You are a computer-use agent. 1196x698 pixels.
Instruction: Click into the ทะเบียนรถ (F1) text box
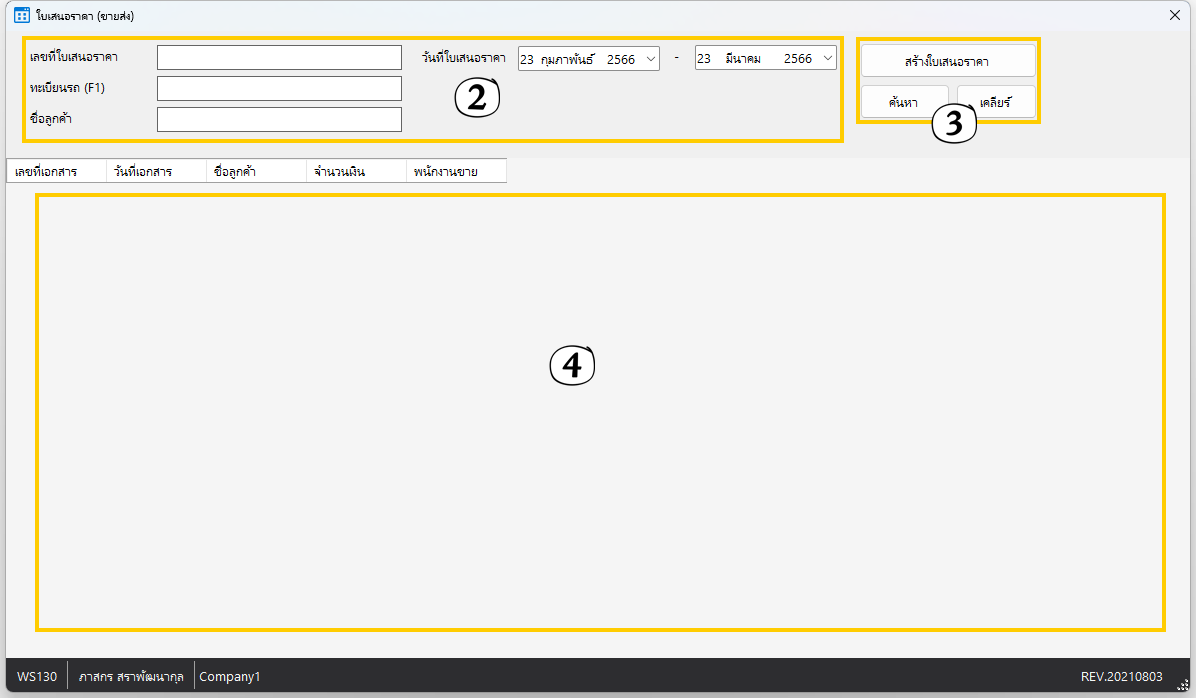279,89
